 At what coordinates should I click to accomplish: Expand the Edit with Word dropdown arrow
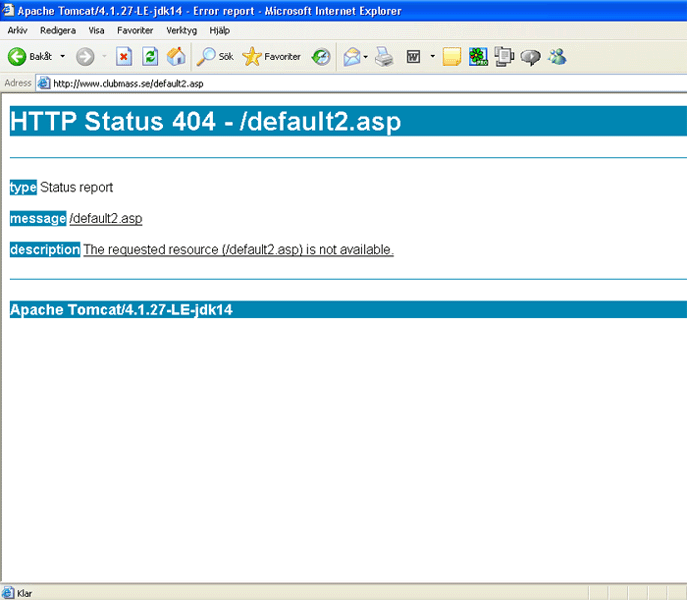tap(432, 56)
